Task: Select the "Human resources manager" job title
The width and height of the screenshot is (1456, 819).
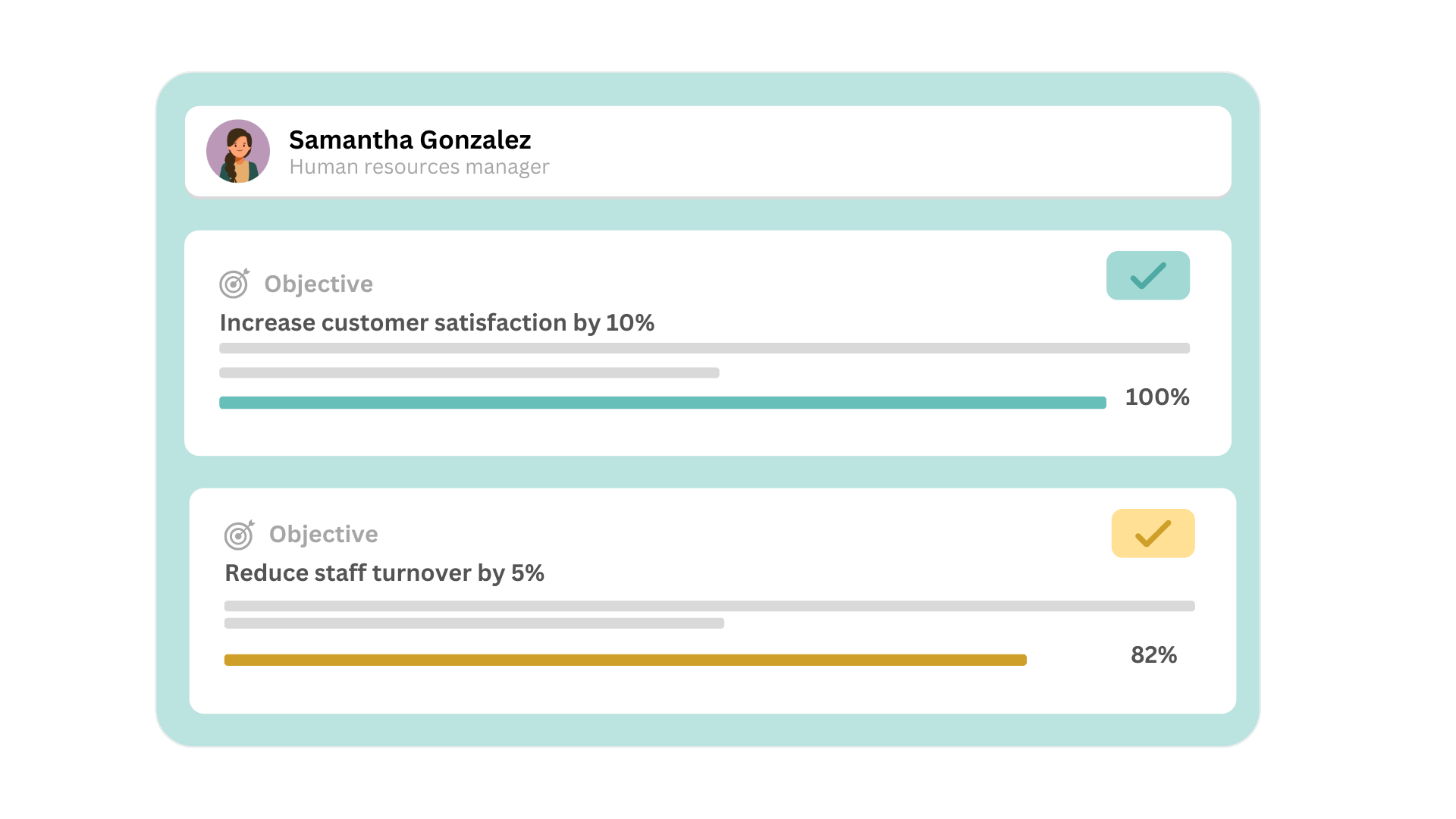Action: point(419,167)
